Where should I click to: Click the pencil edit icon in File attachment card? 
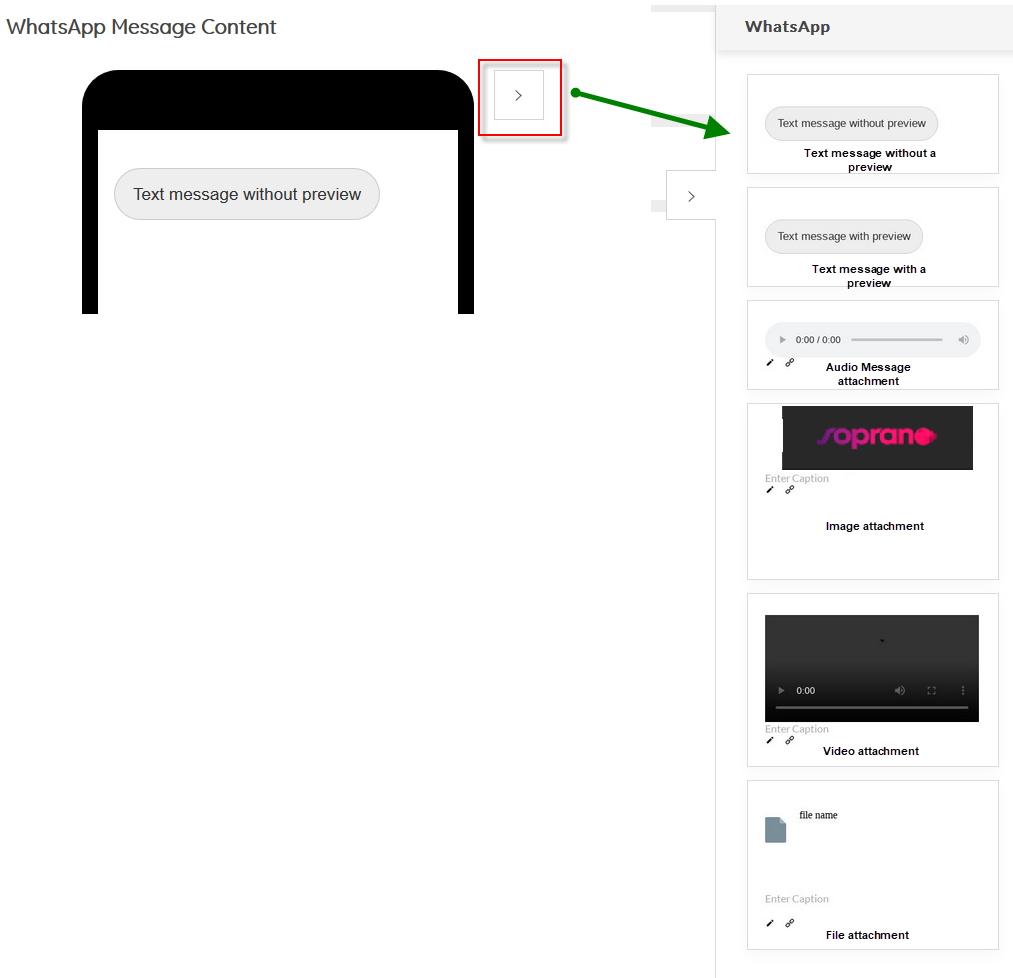770,923
